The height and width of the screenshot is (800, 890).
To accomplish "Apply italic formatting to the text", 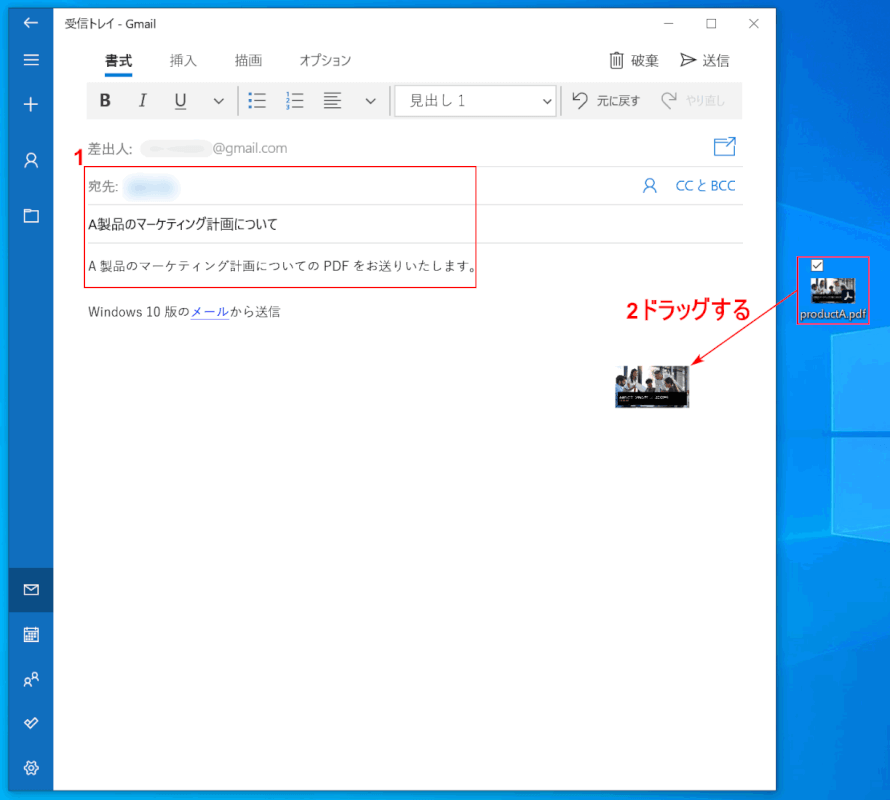I will coord(142,100).
